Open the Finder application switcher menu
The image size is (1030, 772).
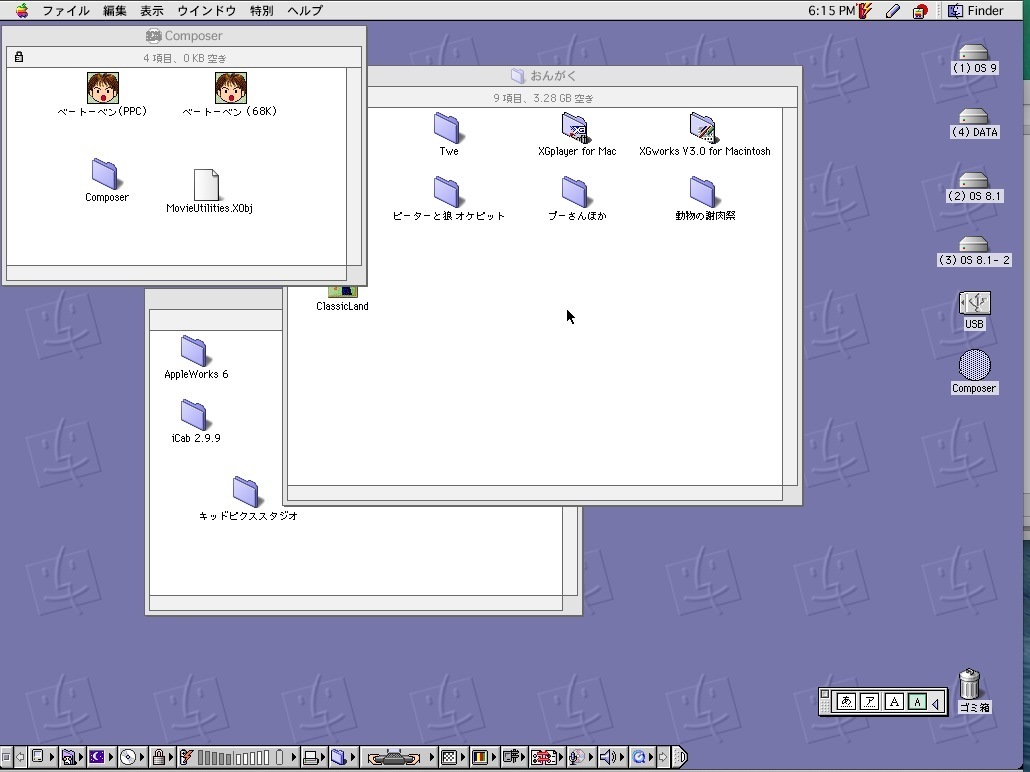coord(976,11)
